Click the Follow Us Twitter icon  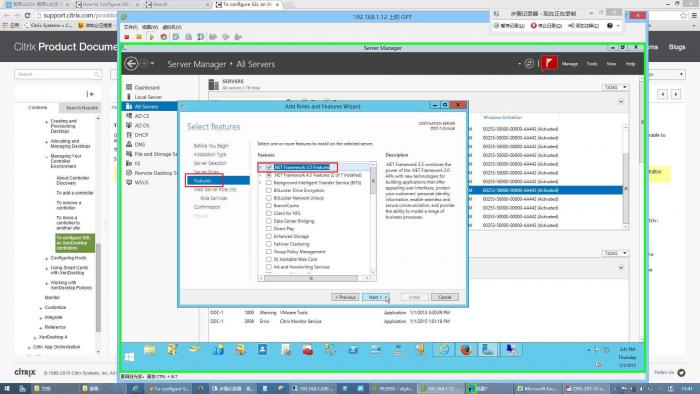tap(681, 373)
